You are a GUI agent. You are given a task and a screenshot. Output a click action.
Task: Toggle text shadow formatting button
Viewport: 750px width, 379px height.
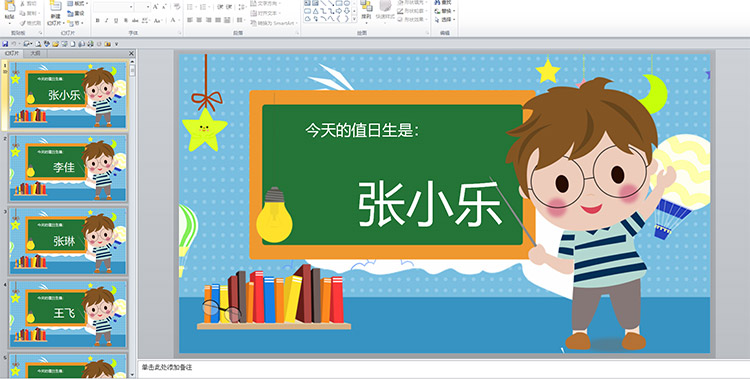126,20
